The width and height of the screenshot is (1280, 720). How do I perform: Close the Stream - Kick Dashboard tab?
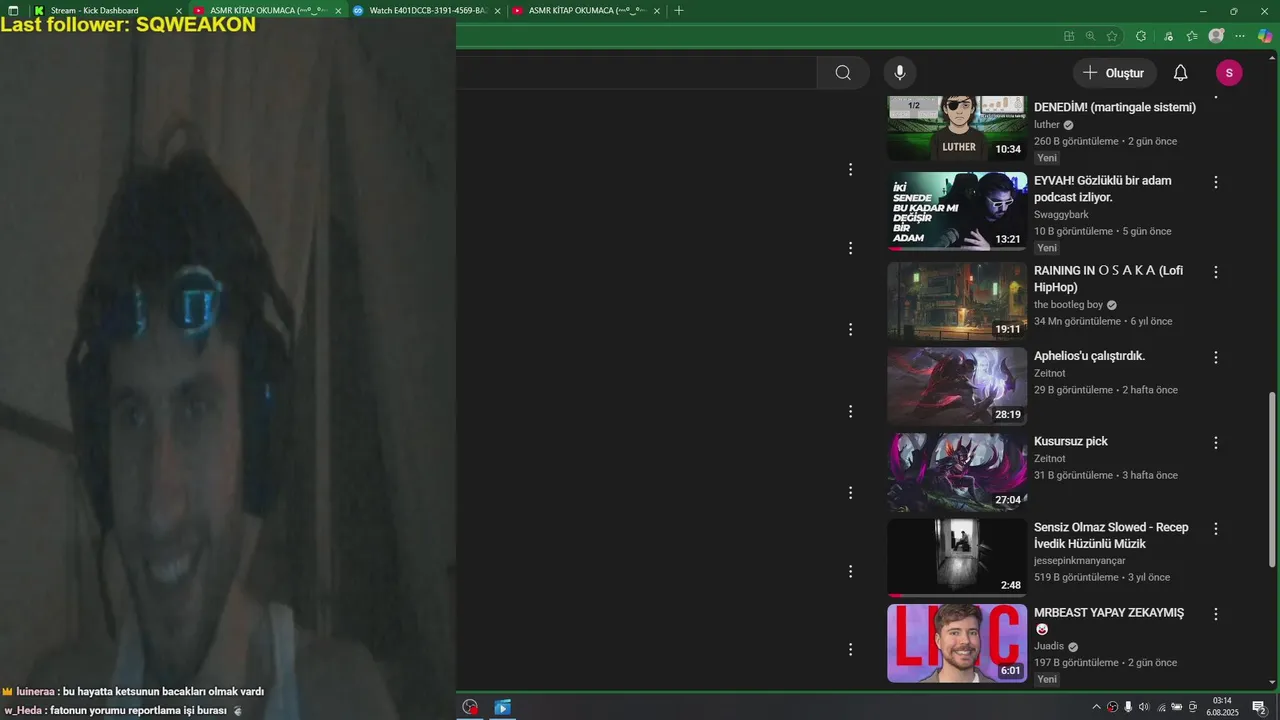[x=177, y=10]
